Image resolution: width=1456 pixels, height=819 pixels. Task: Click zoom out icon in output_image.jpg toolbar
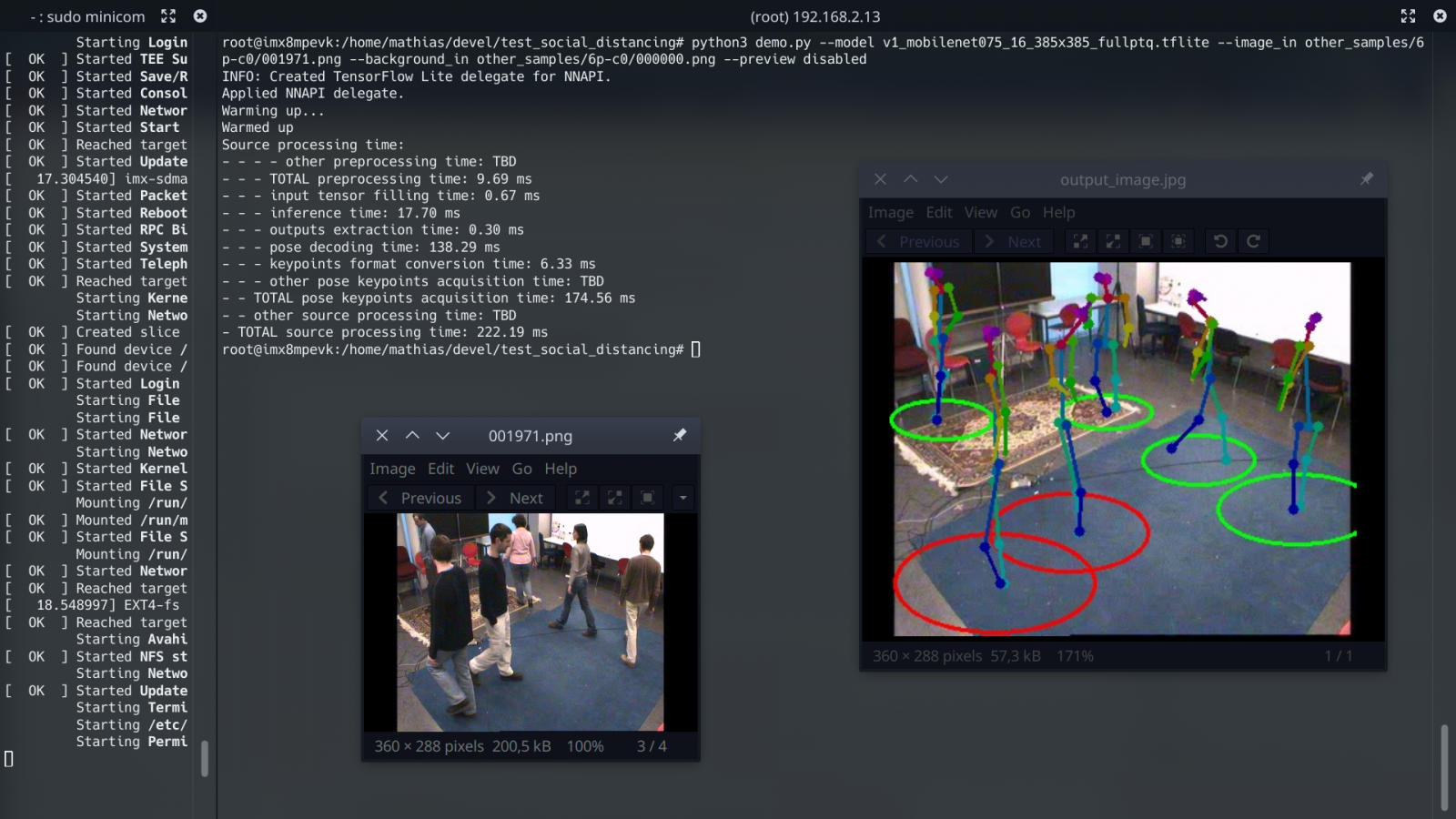pos(1113,241)
